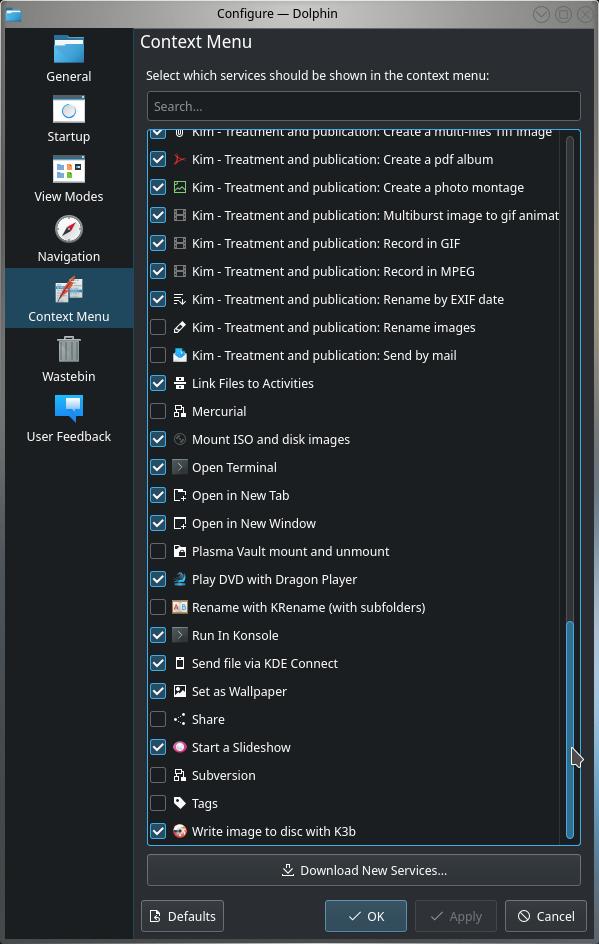
Task: Select the View Modes sidebar icon
Action: (69, 170)
